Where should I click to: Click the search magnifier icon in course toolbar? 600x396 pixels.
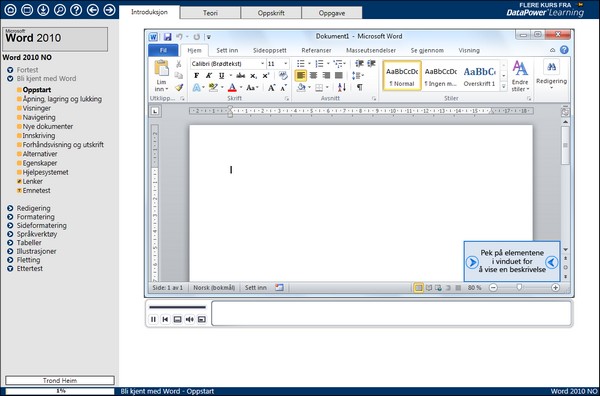tap(60, 10)
